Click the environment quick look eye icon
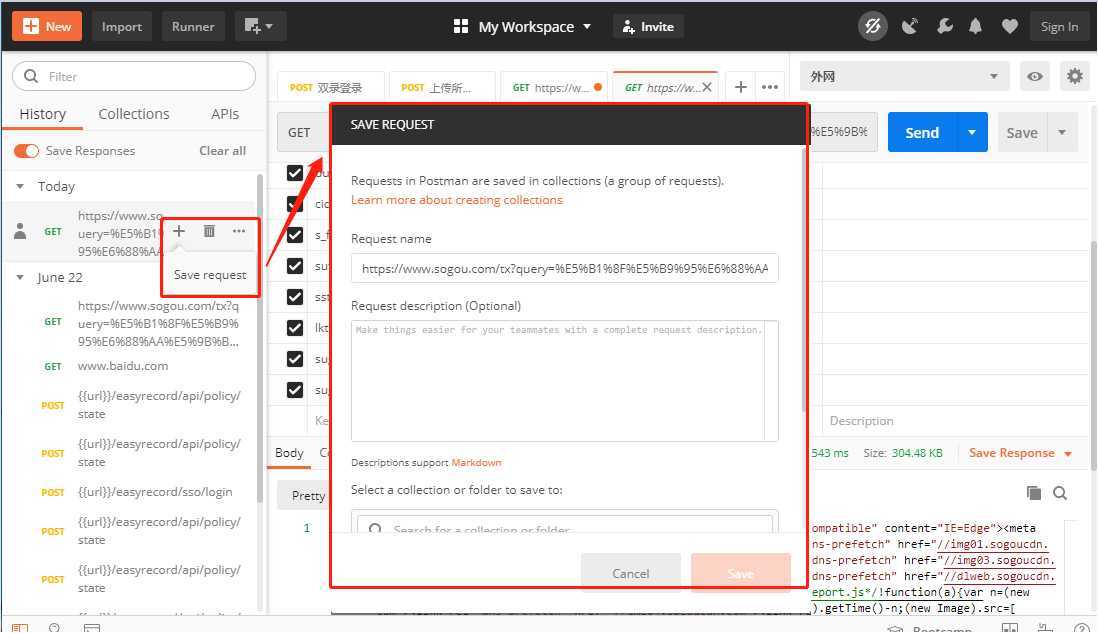The width and height of the screenshot is (1098, 633). (1035, 77)
